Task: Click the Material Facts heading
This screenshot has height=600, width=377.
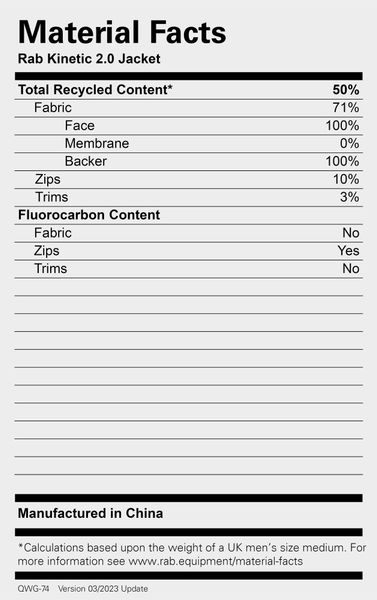Action: tap(122, 32)
